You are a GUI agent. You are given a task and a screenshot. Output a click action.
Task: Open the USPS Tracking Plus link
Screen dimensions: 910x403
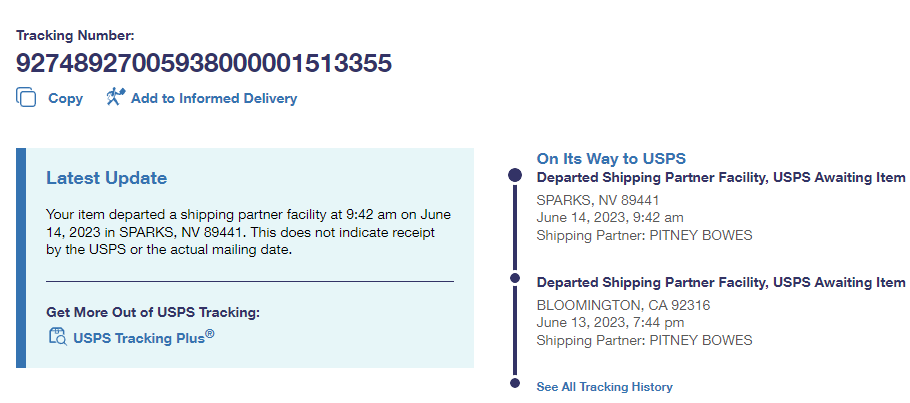[143, 337]
